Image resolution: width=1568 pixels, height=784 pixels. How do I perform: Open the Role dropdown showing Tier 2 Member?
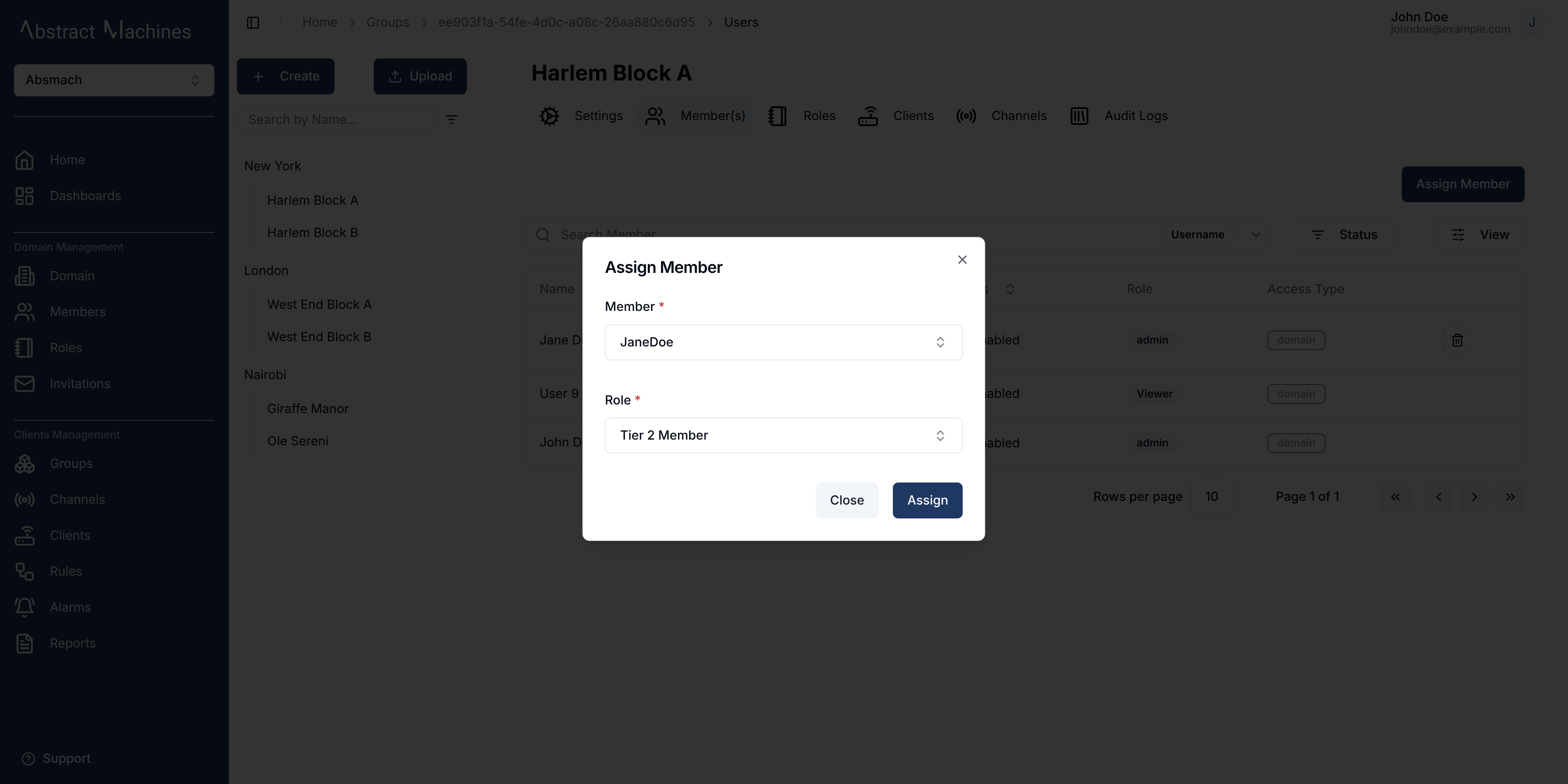(x=783, y=435)
